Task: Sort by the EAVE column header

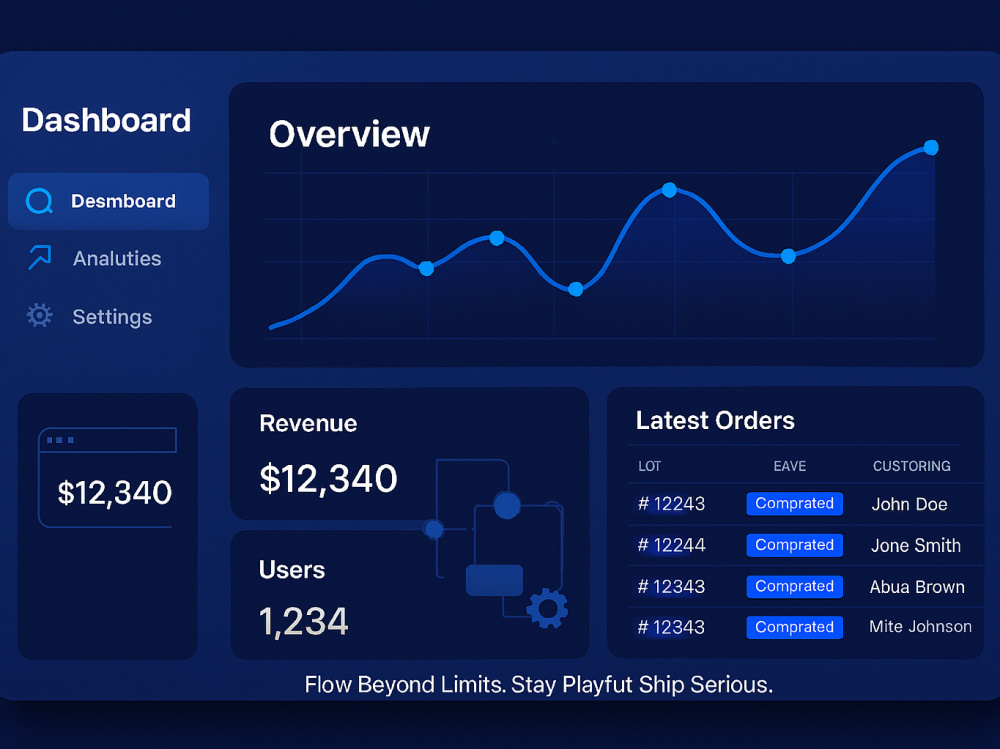Action: click(790, 466)
